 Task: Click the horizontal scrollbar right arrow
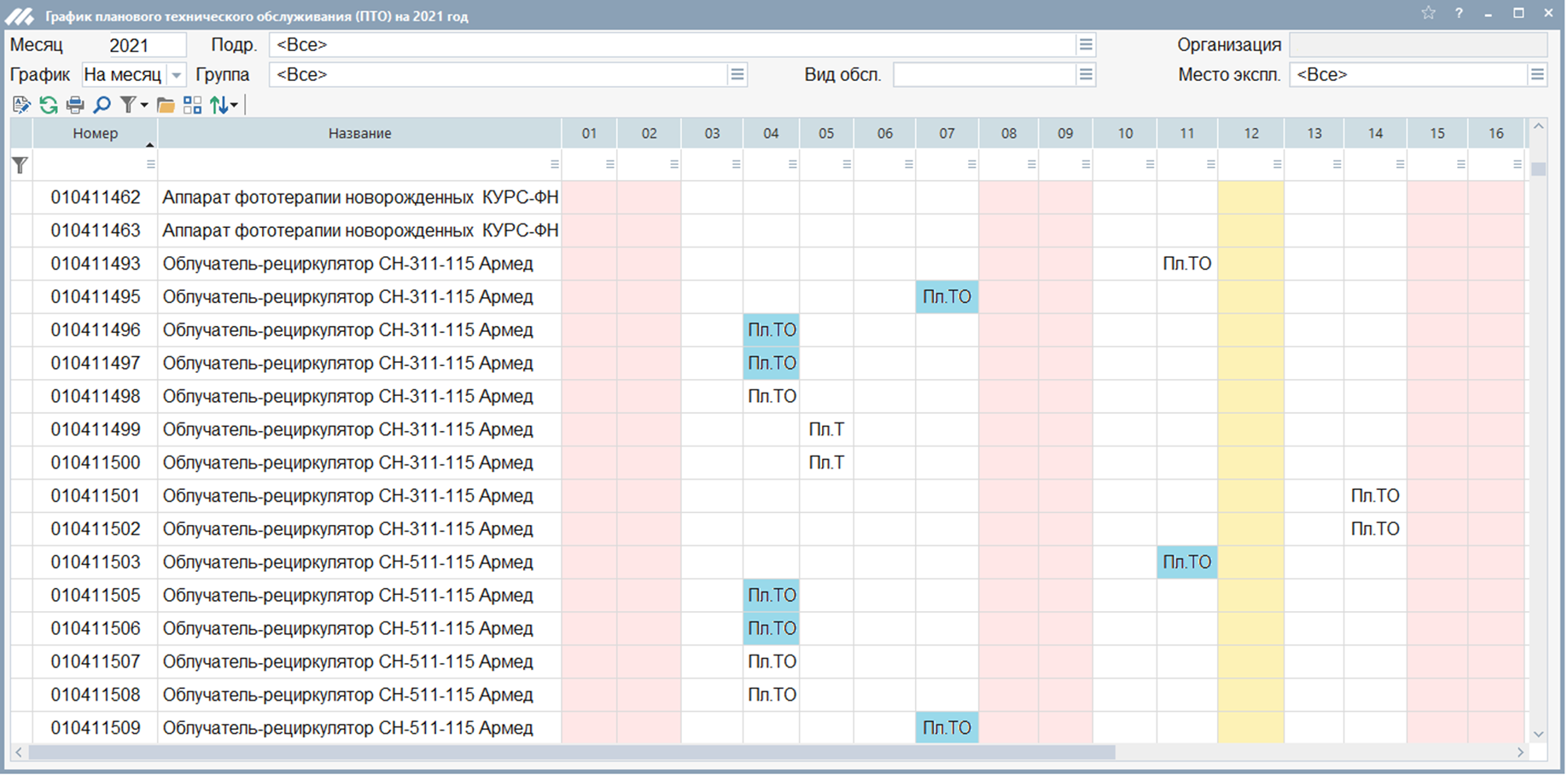coord(1520,753)
